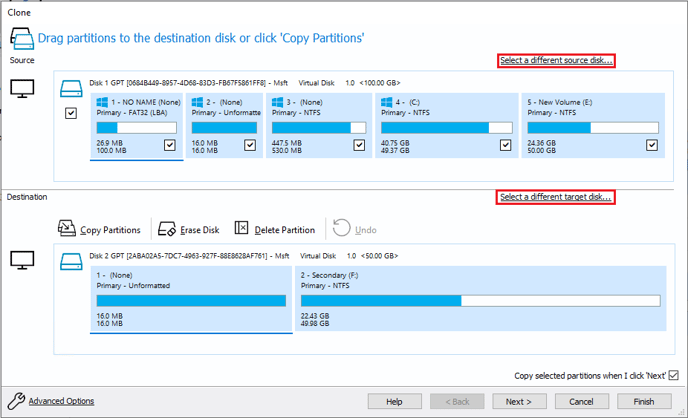The width and height of the screenshot is (688, 418).
Task: Open 'Select a different source disk' link
Action: pos(556,61)
